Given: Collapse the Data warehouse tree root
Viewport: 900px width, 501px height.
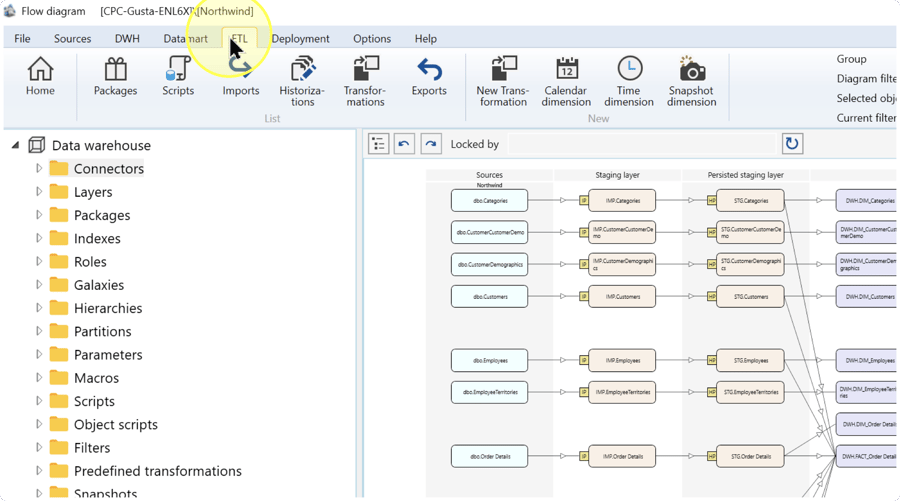Looking at the screenshot, I should coord(15,145).
